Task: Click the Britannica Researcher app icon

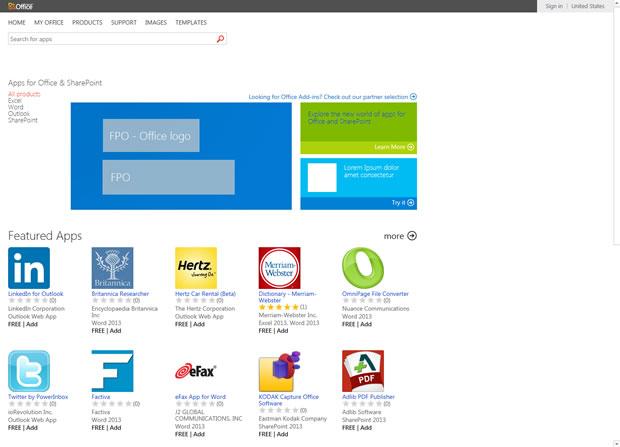Action: point(112,268)
